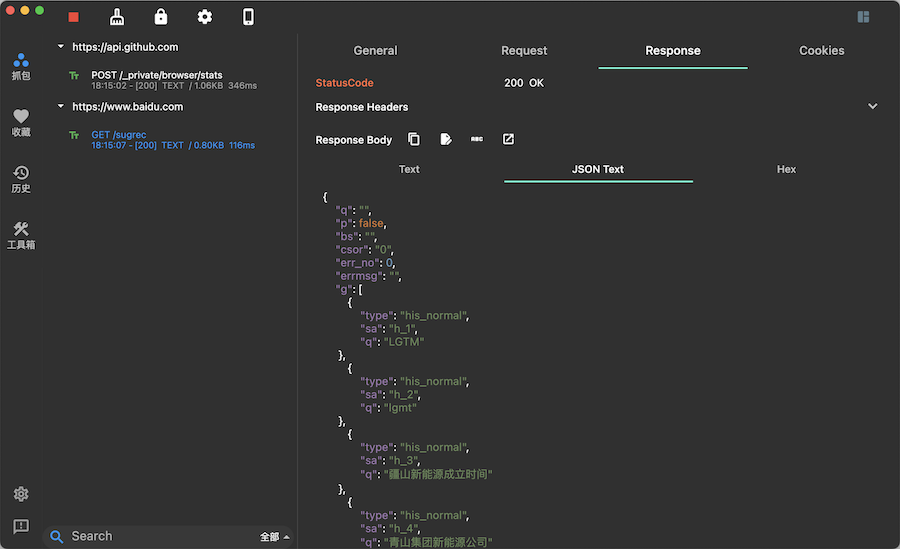Open the 工具箱 toolbox sidebar section
This screenshot has width=900, height=549.
(x=21, y=235)
